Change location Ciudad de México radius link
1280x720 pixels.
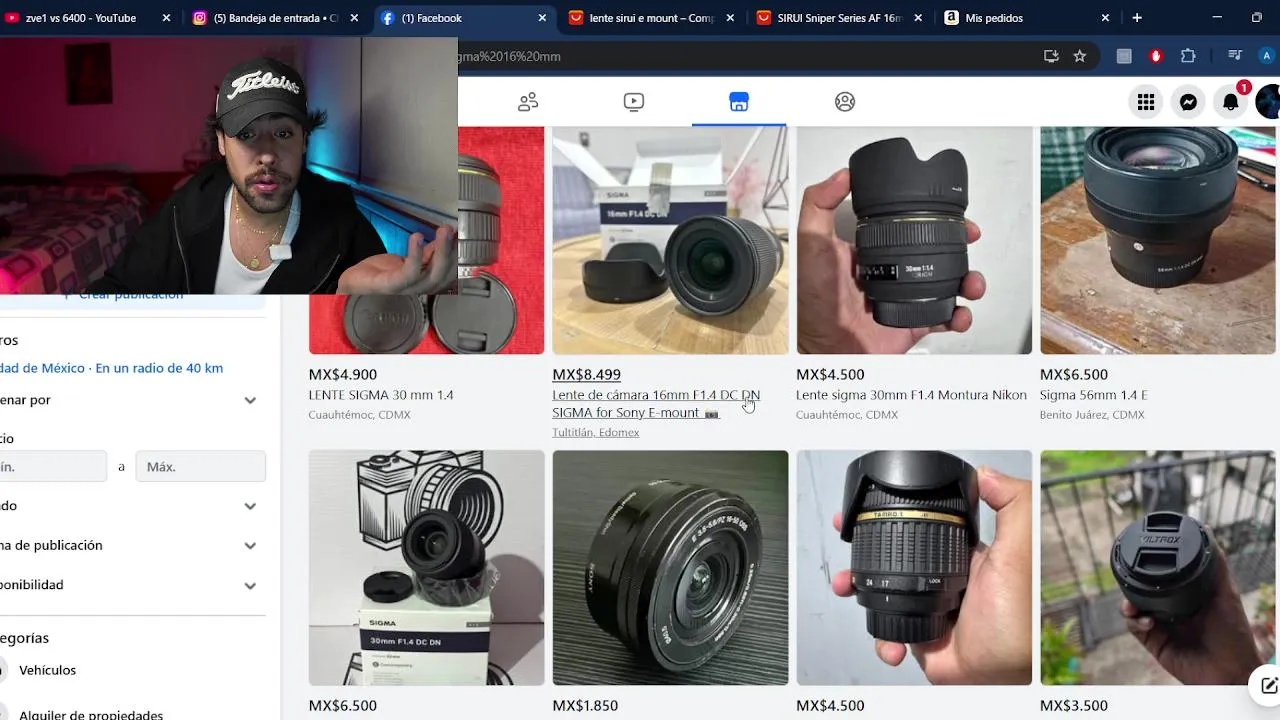(111, 368)
